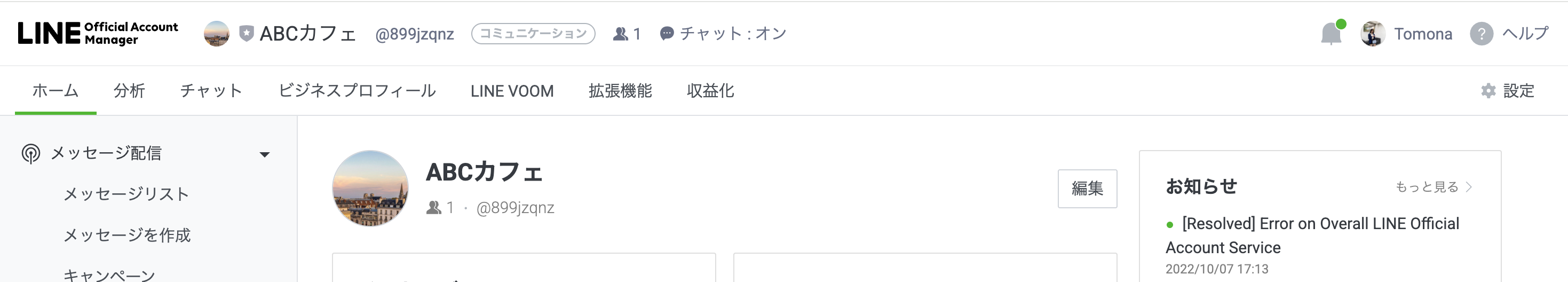Click the large ABCカフェ profile picture
This screenshot has width=1568, height=282.
[370, 189]
